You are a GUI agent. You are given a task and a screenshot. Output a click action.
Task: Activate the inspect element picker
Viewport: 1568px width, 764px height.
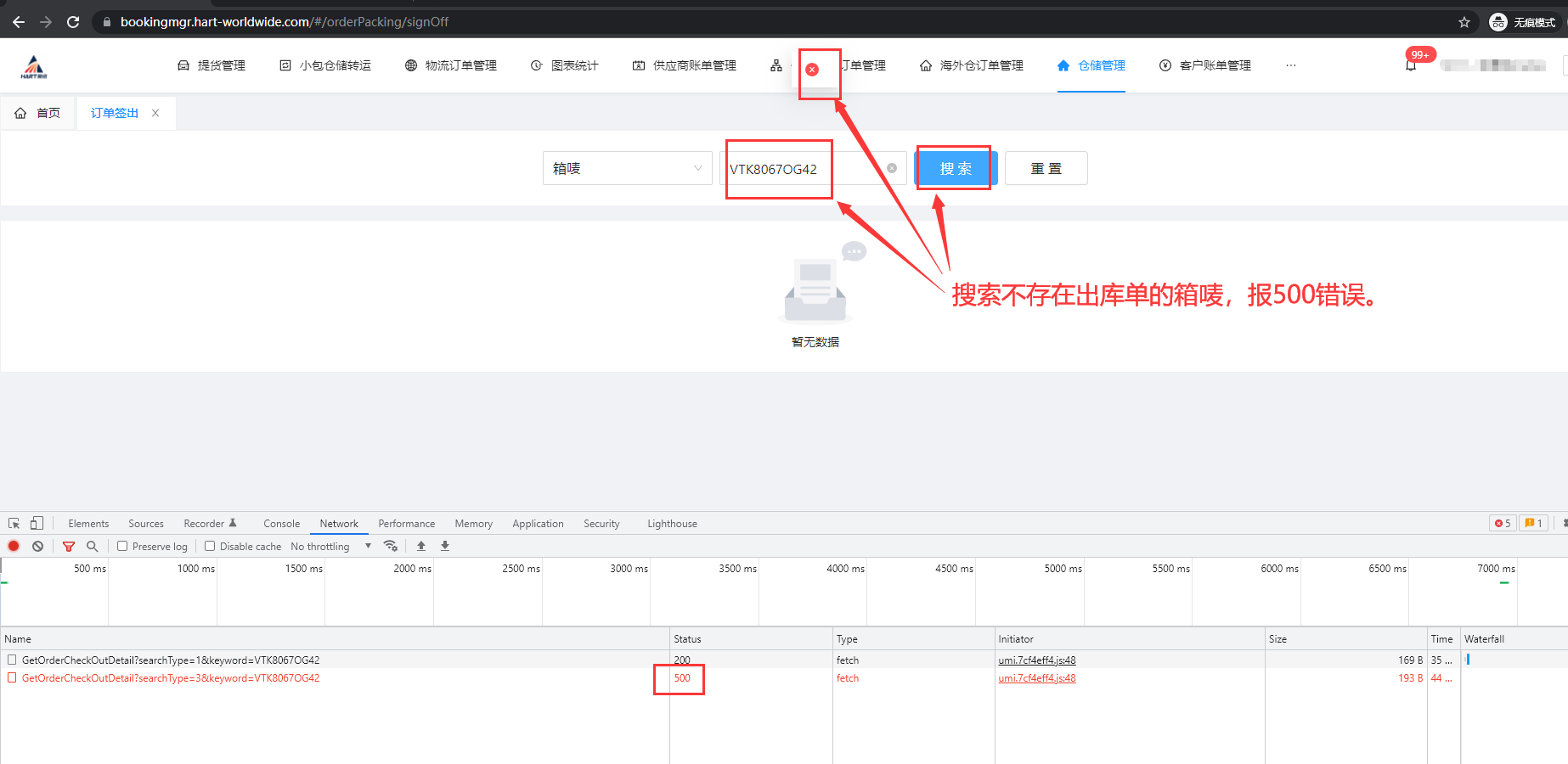point(14,523)
